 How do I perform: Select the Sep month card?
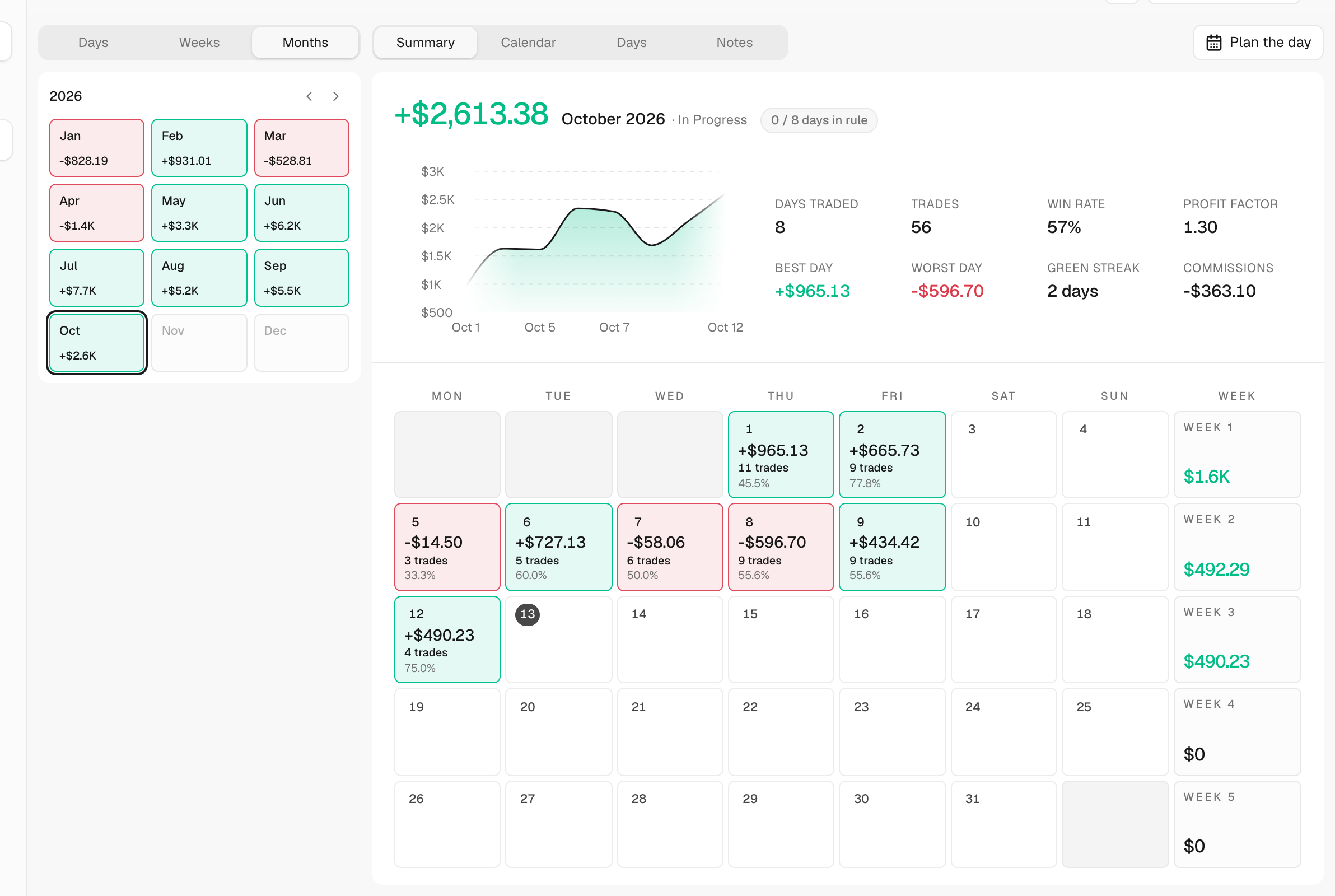302,278
